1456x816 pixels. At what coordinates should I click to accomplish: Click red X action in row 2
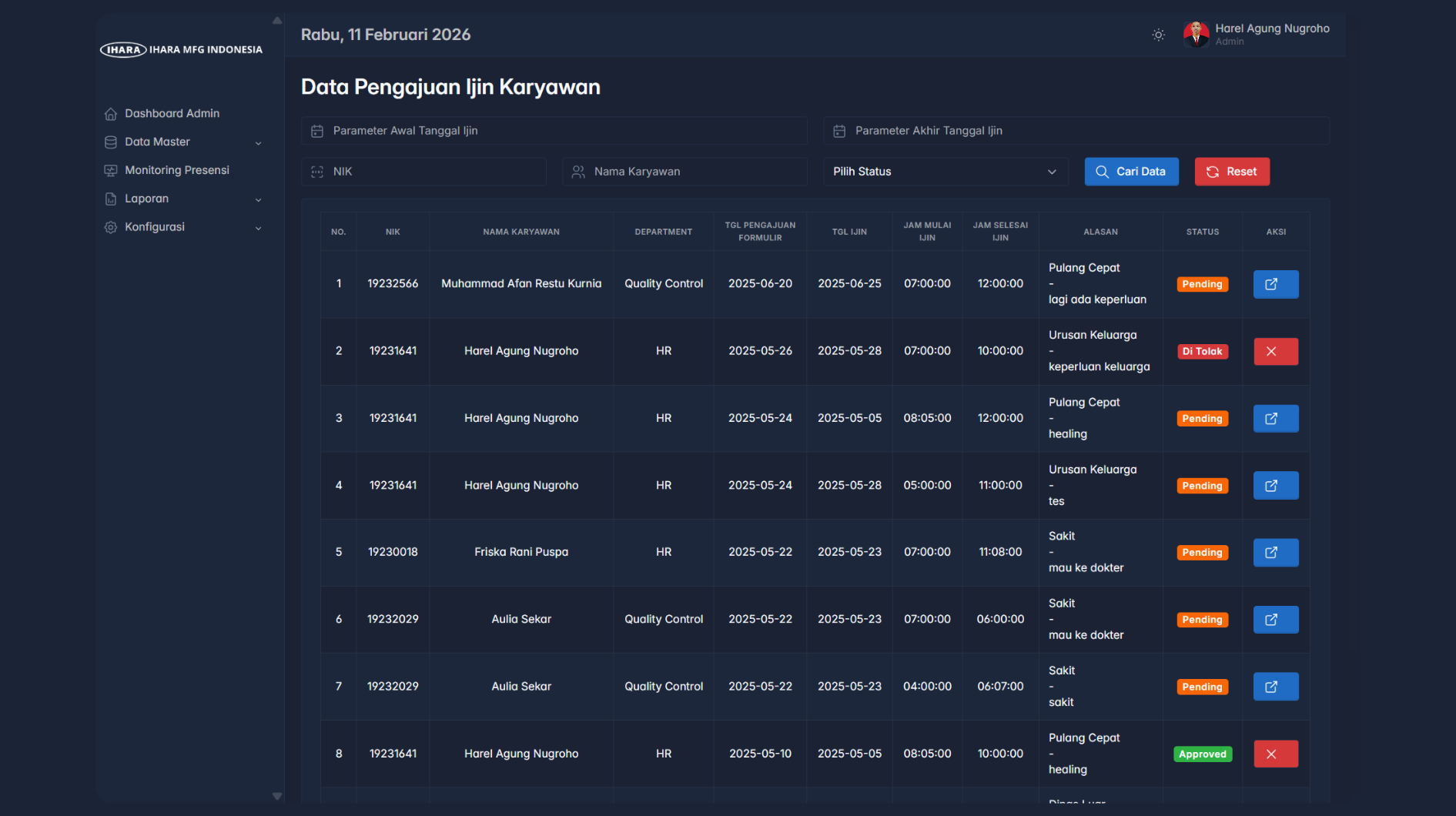click(1276, 351)
